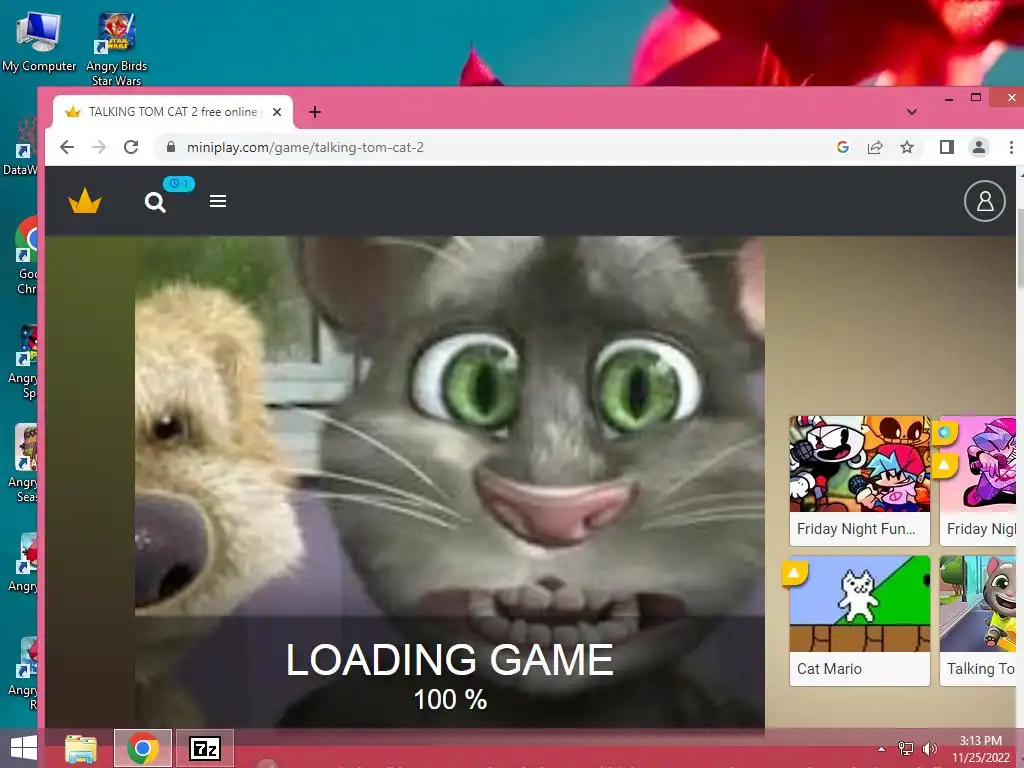This screenshot has height=768, width=1024.
Task: Open network icon in system tray
Action: pyautogui.click(x=906, y=749)
